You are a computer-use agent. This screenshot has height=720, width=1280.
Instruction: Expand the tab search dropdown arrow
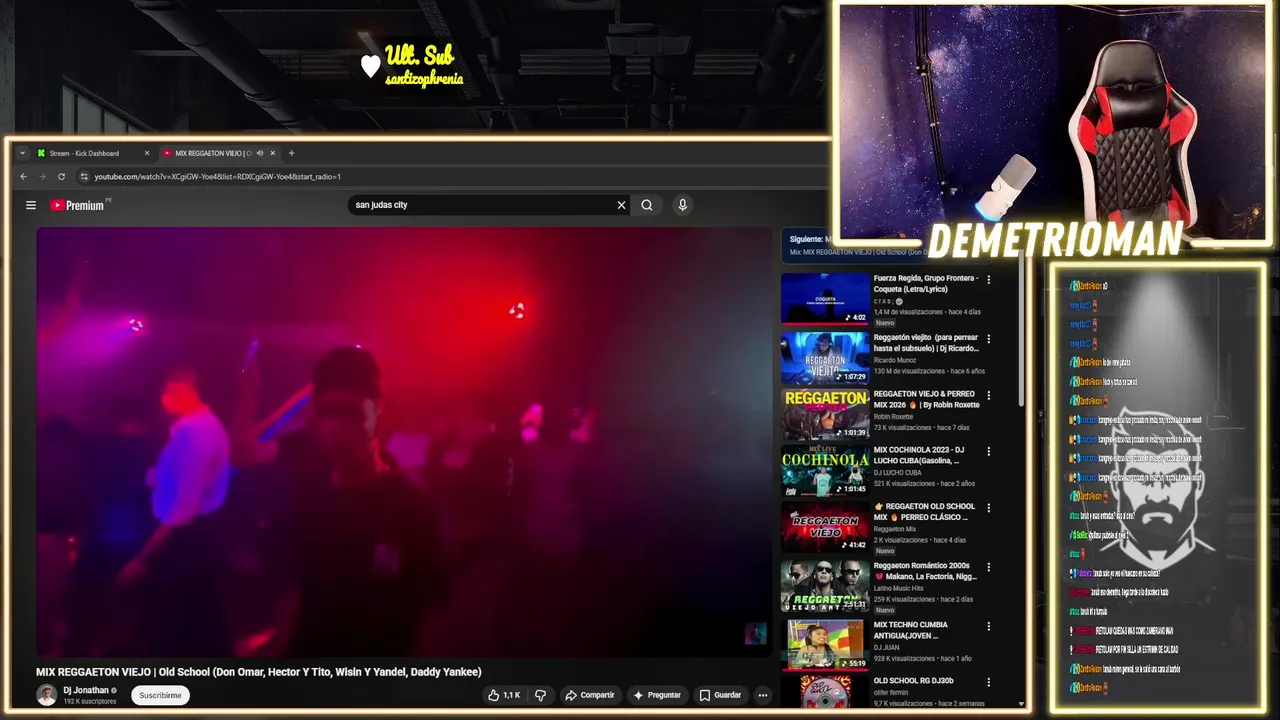[x=23, y=153]
